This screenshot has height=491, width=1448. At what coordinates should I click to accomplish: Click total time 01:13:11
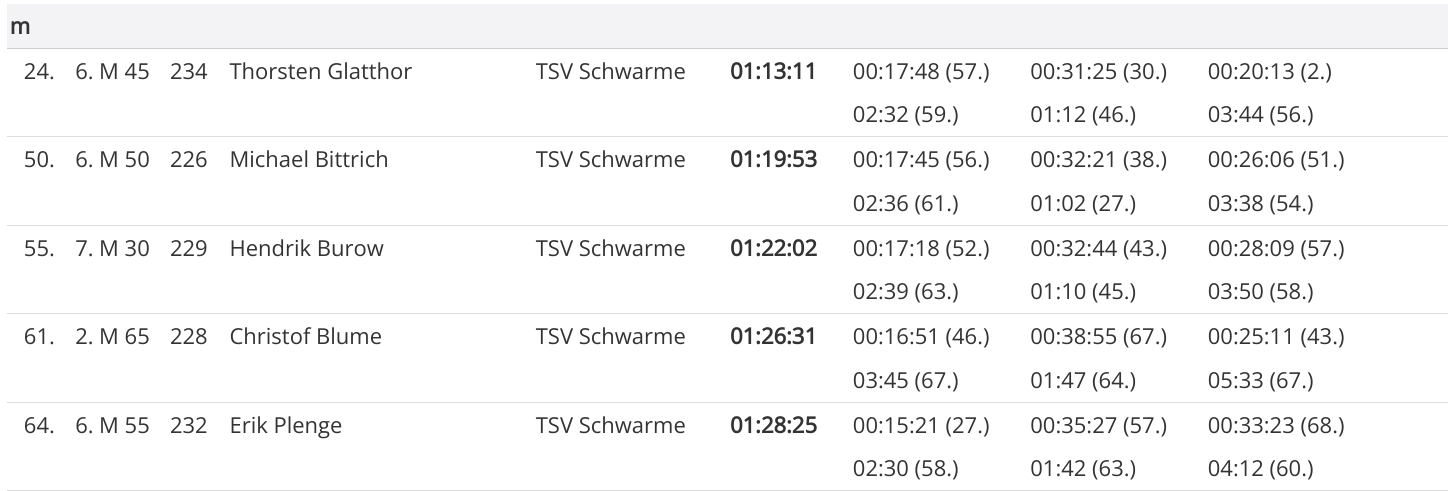point(773,72)
